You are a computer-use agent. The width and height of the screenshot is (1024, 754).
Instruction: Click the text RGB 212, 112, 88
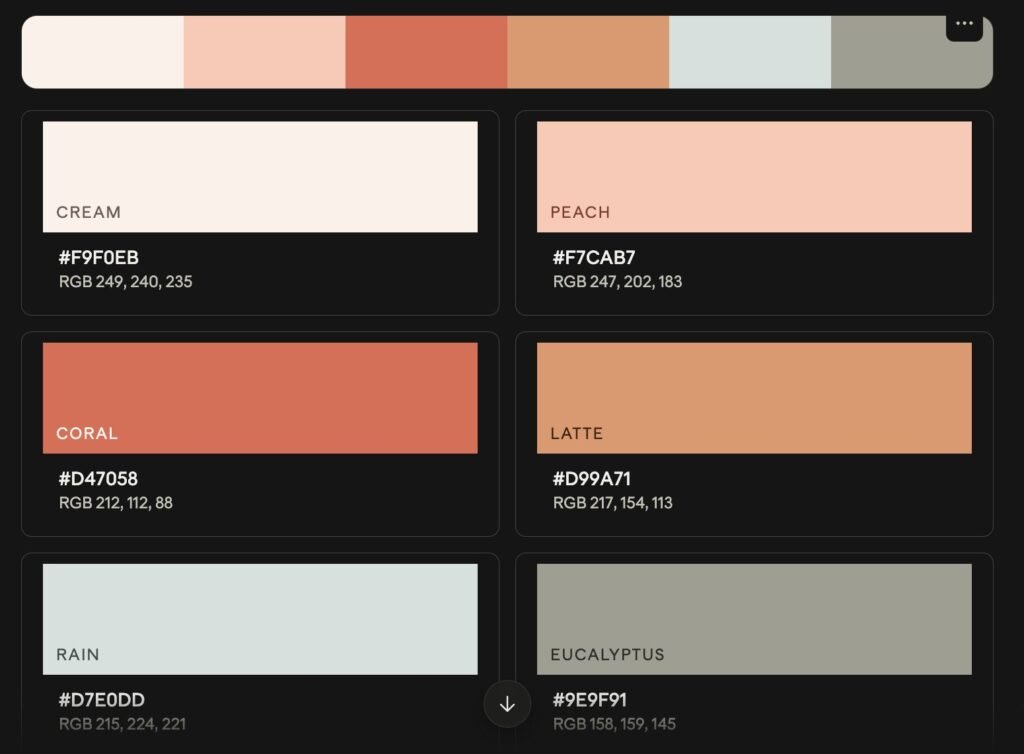(x=116, y=503)
